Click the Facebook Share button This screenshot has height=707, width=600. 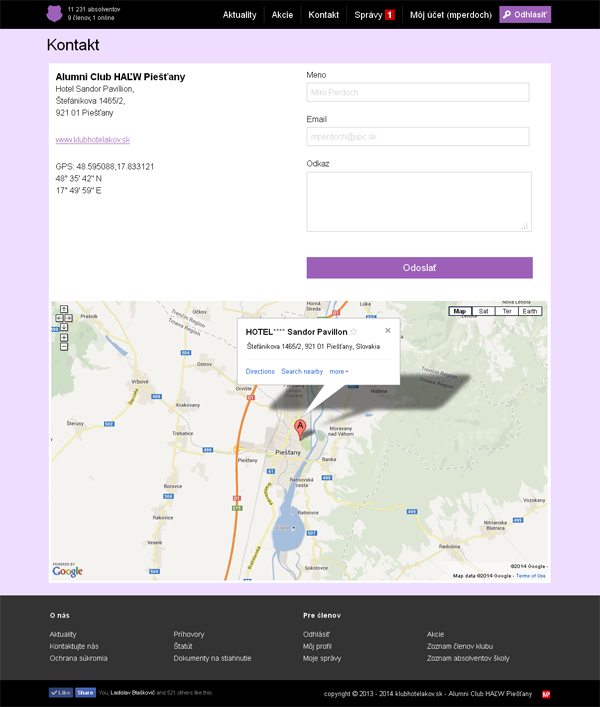85,693
